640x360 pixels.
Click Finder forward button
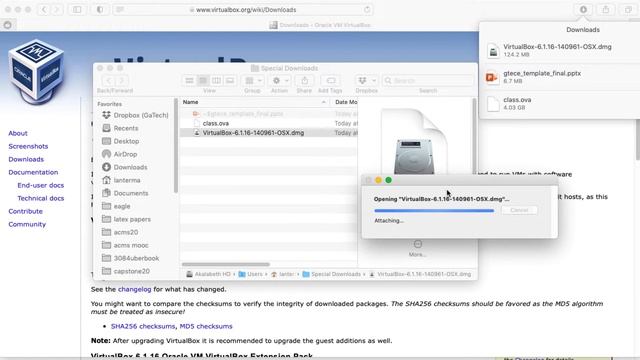click(x=122, y=80)
